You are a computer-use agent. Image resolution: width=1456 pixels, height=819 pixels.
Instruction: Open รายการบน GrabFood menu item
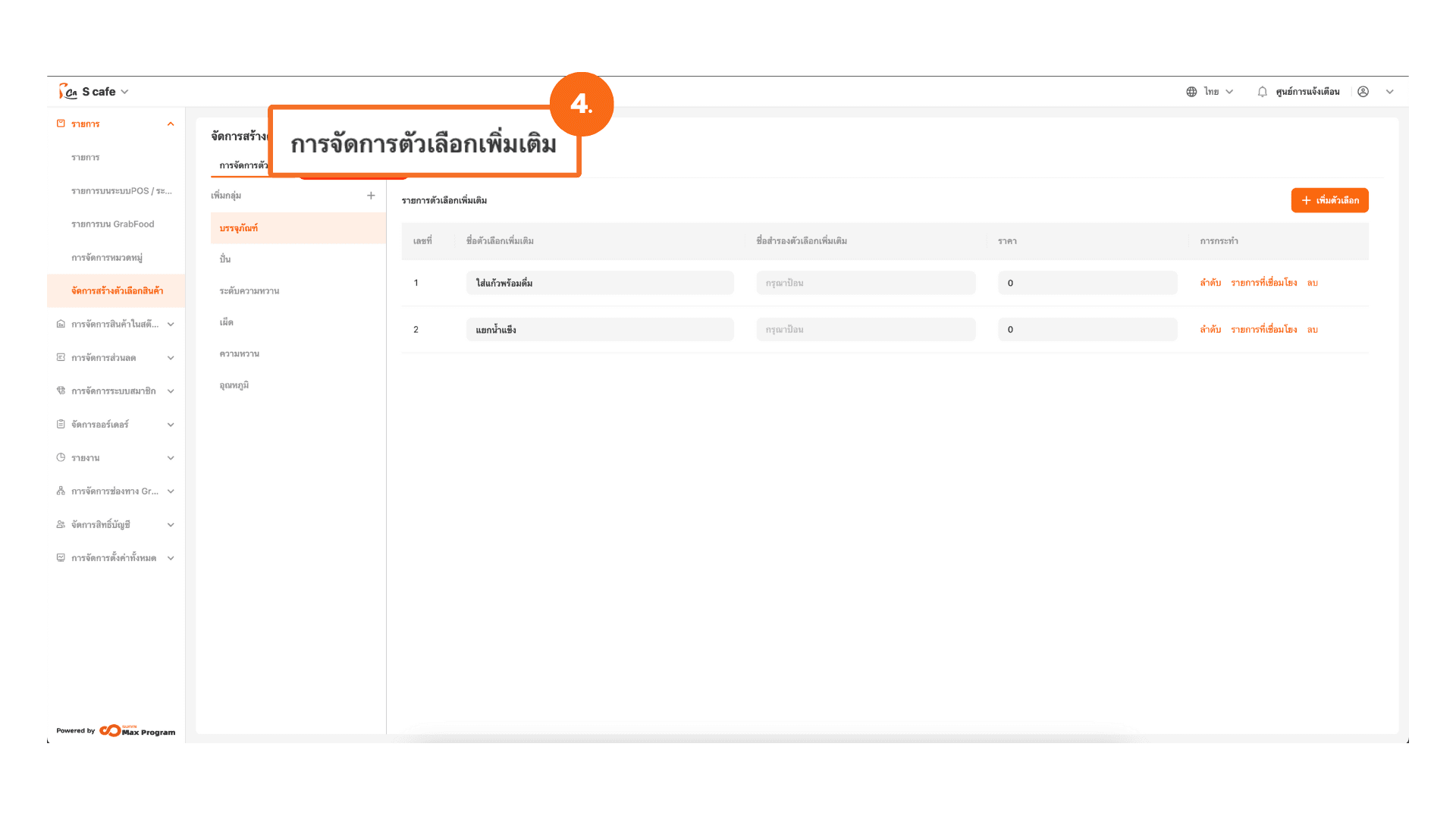pyautogui.click(x=113, y=224)
